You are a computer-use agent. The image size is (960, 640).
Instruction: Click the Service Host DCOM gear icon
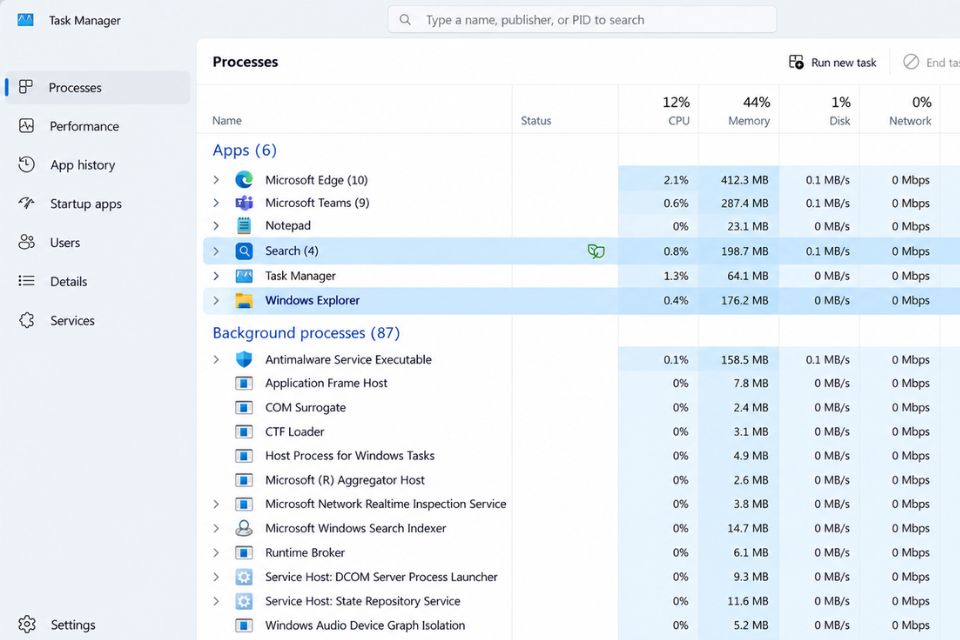244,576
